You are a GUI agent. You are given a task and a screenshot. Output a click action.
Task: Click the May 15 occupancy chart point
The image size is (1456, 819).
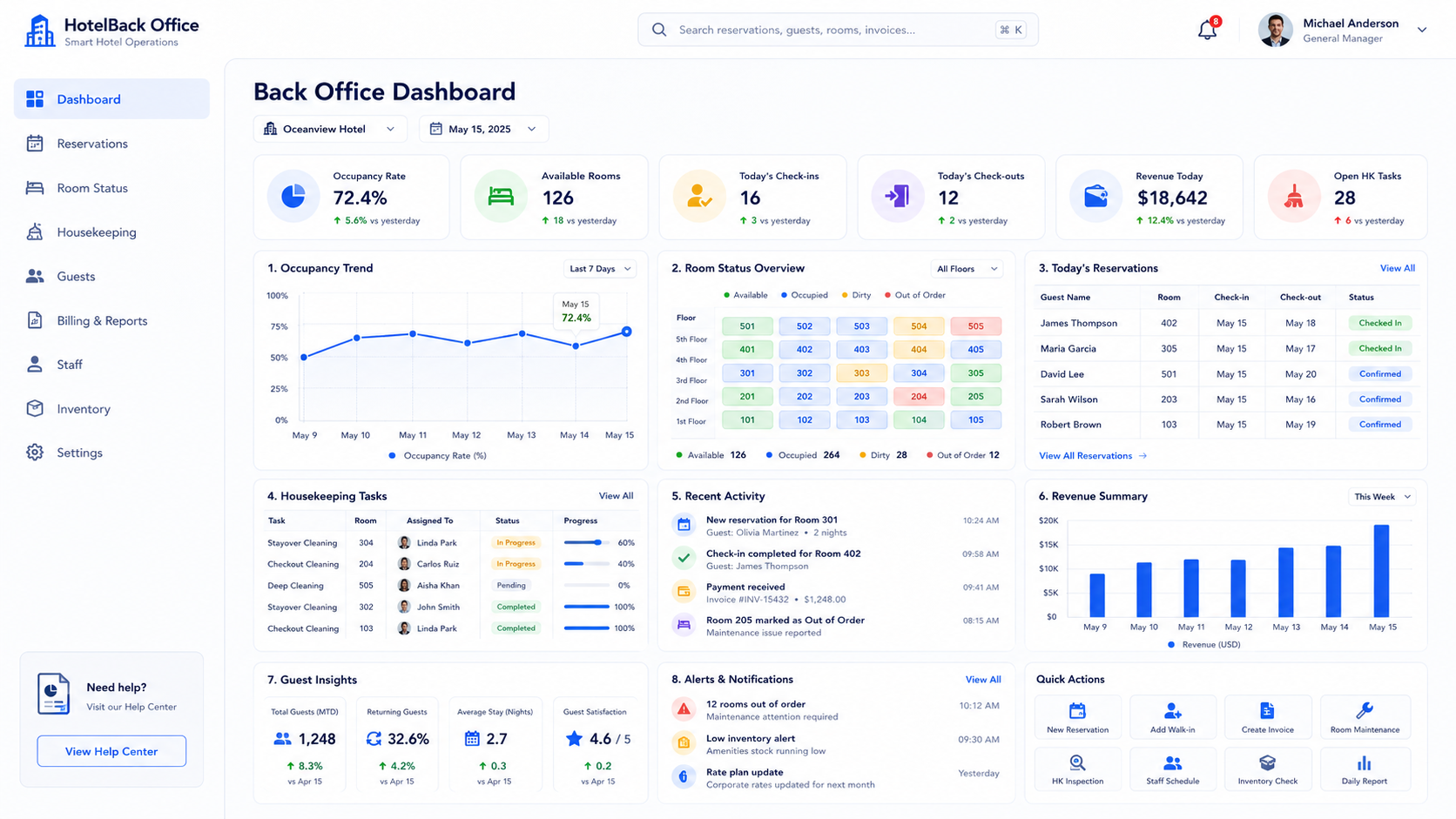click(x=626, y=332)
